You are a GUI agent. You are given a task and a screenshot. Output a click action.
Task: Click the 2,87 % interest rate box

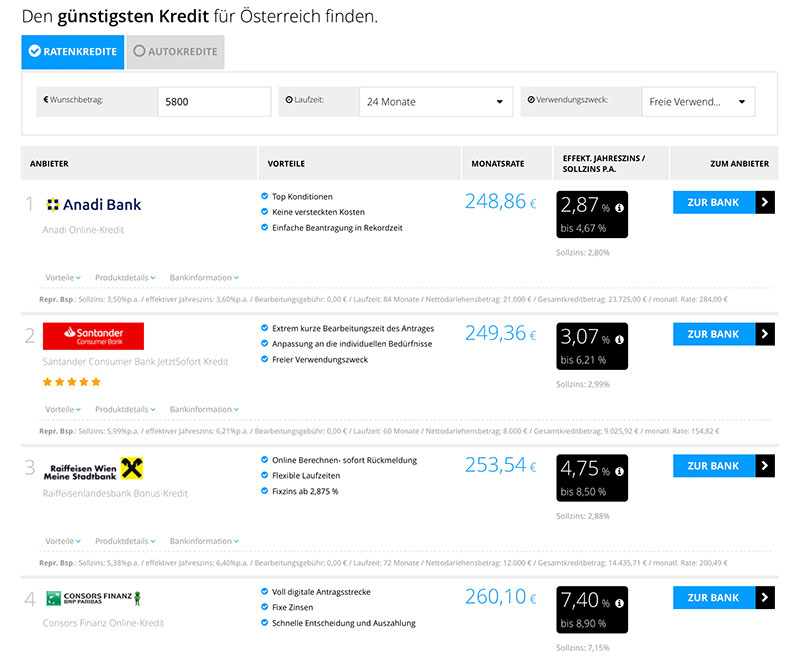point(592,214)
